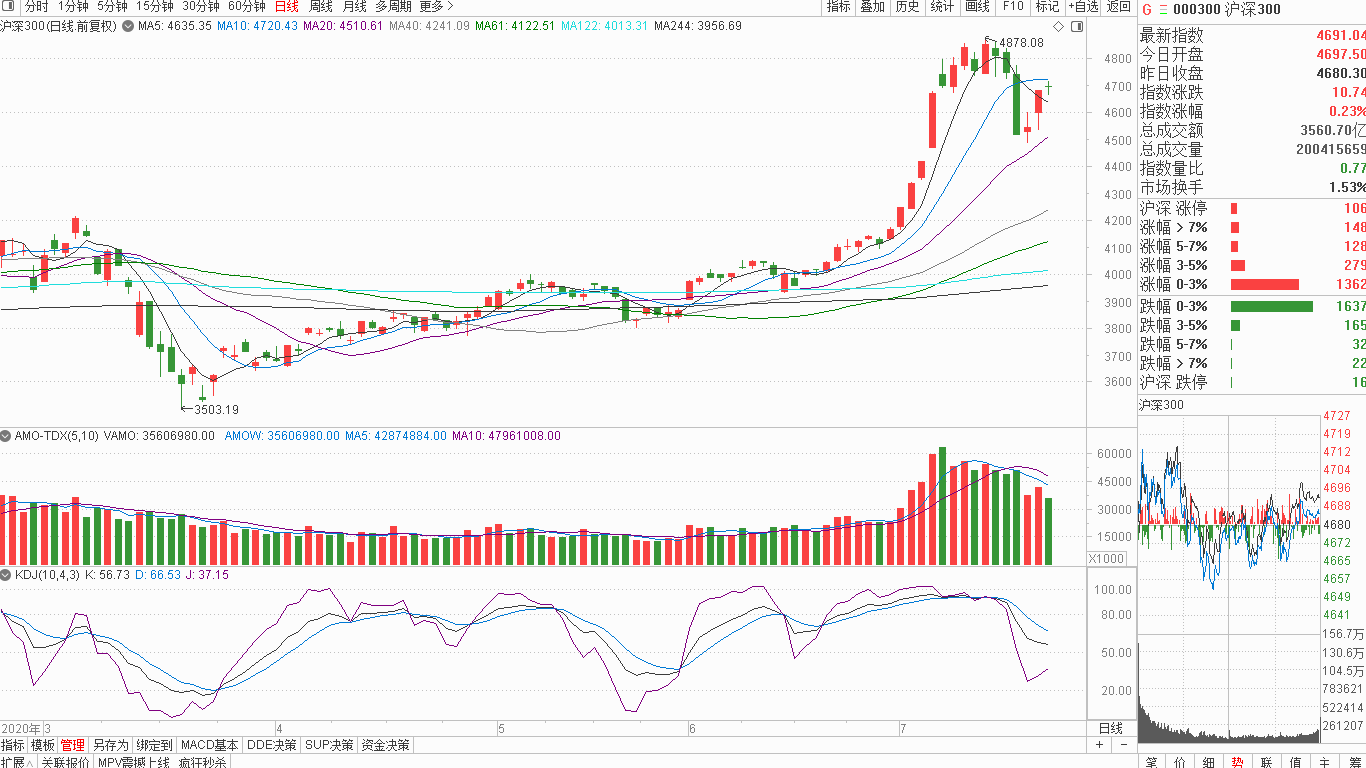This screenshot has height=768, width=1366.
Task: Click the red G icon
Action: click(1147, 9)
